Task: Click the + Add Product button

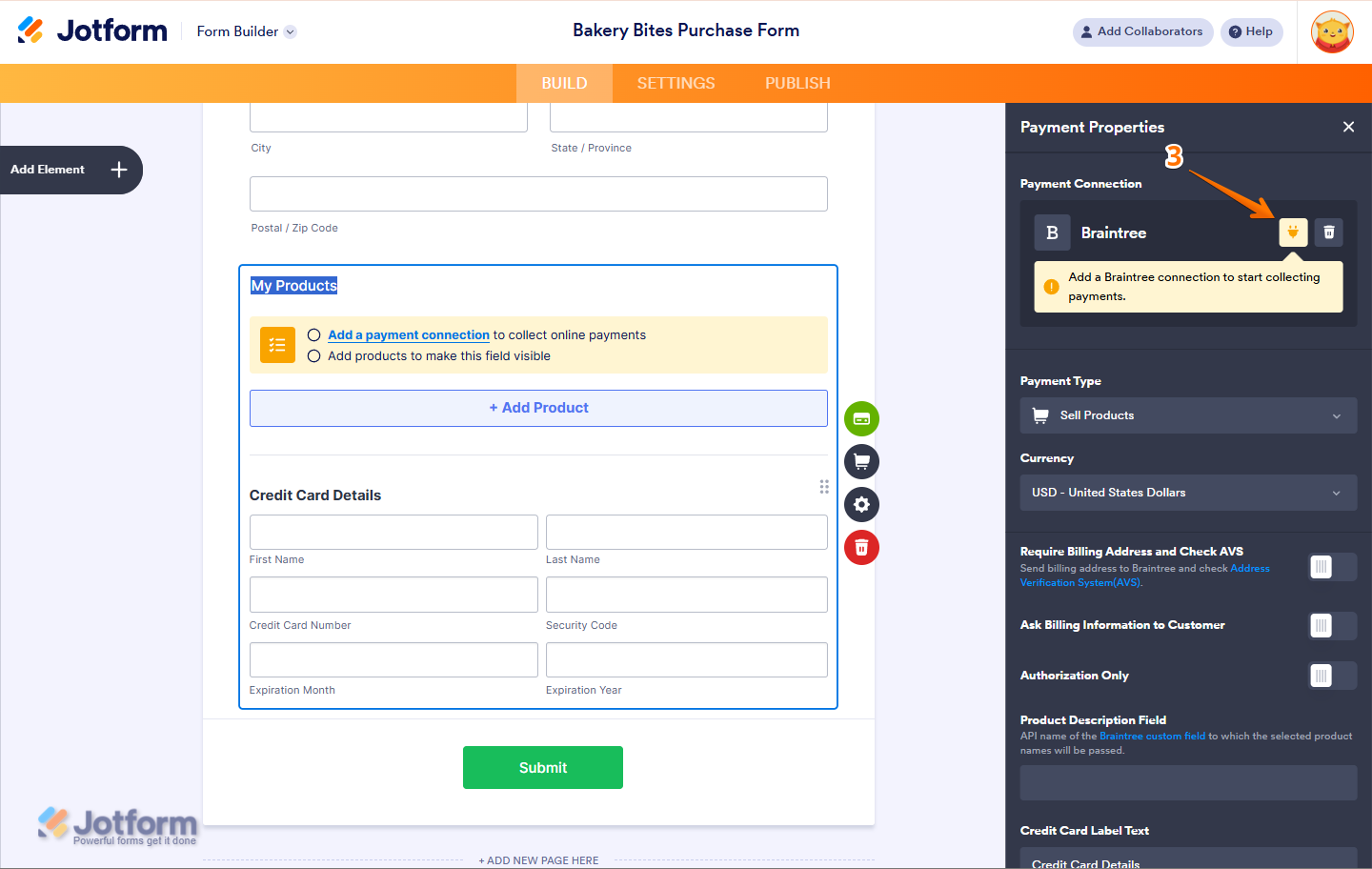Action: coord(538,408)
